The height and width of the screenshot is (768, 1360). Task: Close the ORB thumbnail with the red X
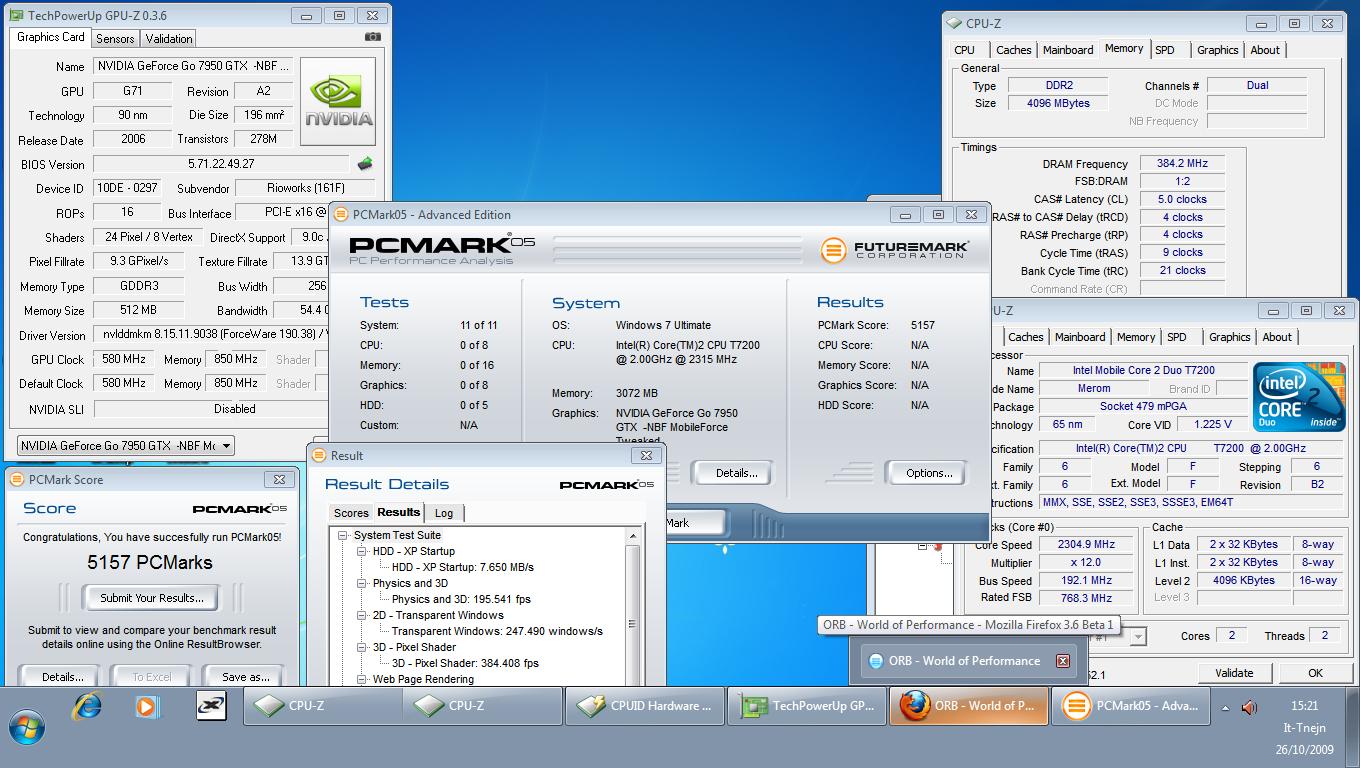1063,661
